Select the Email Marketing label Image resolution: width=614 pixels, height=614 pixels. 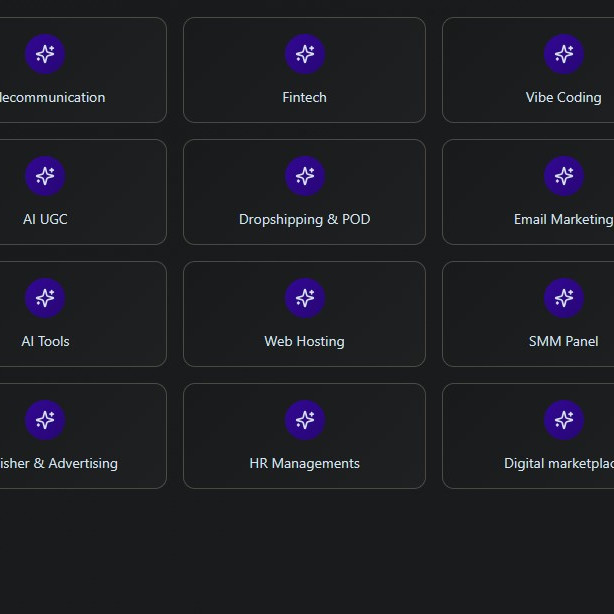[563, 220]
